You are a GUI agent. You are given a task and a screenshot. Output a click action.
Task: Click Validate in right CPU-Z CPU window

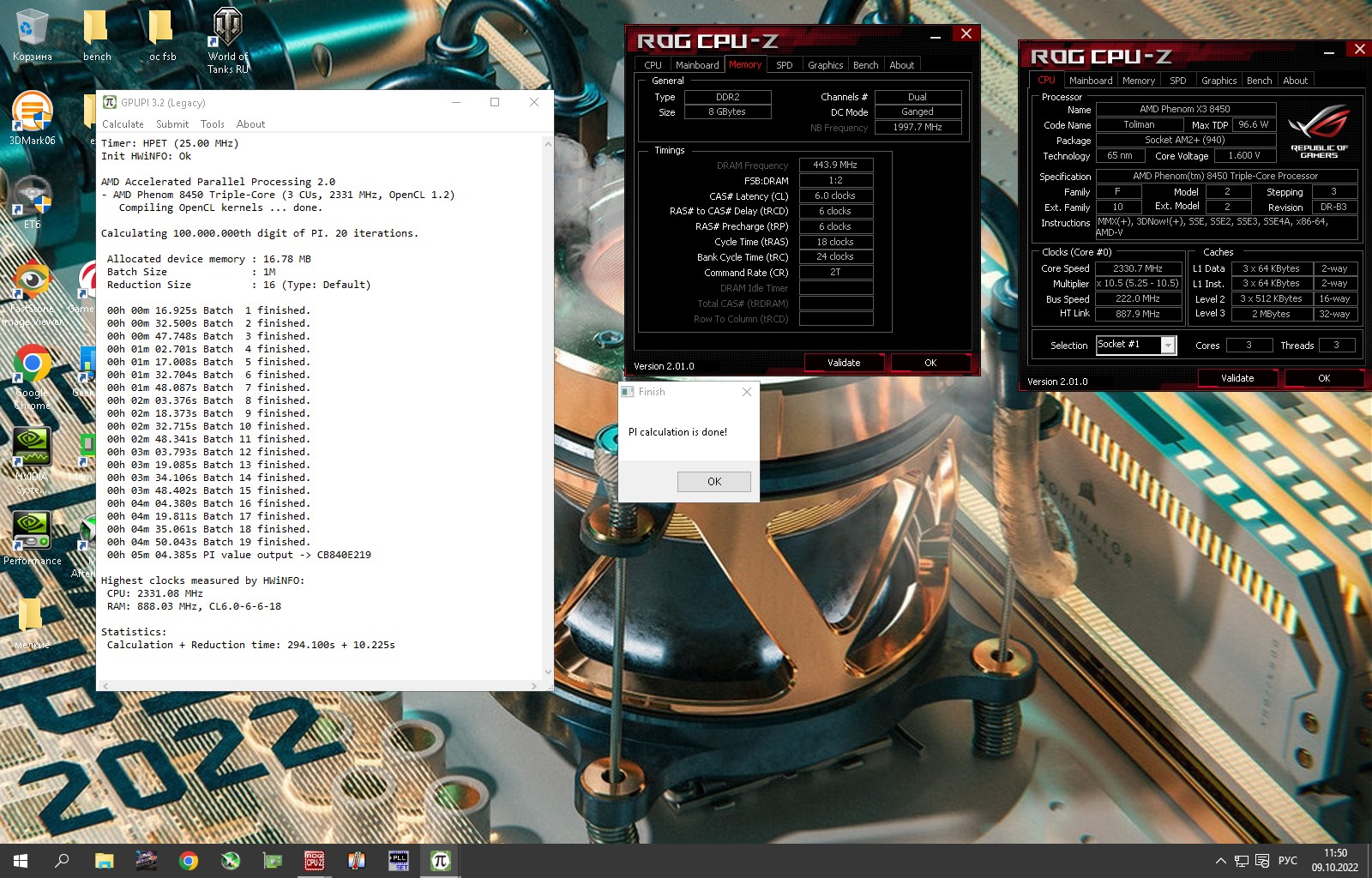point(1237,378)
